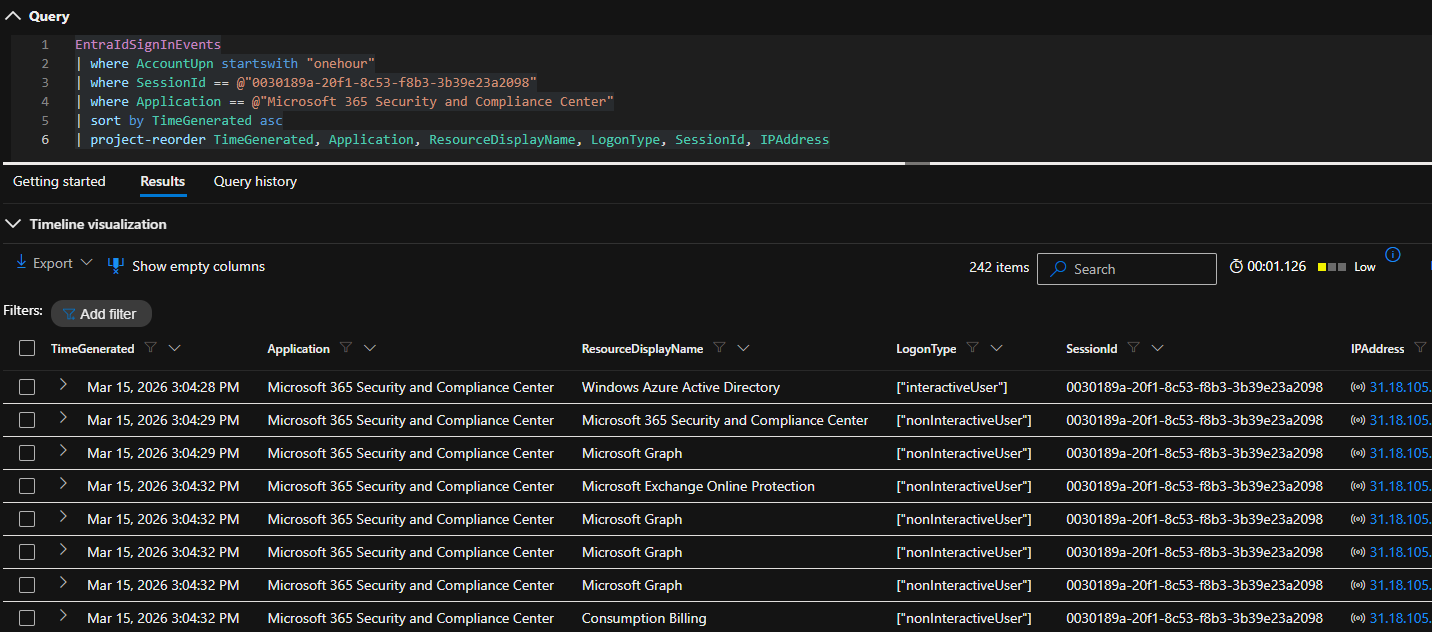
Task: Check the checkbox on the first result row
Action: (x=27, y=387)
